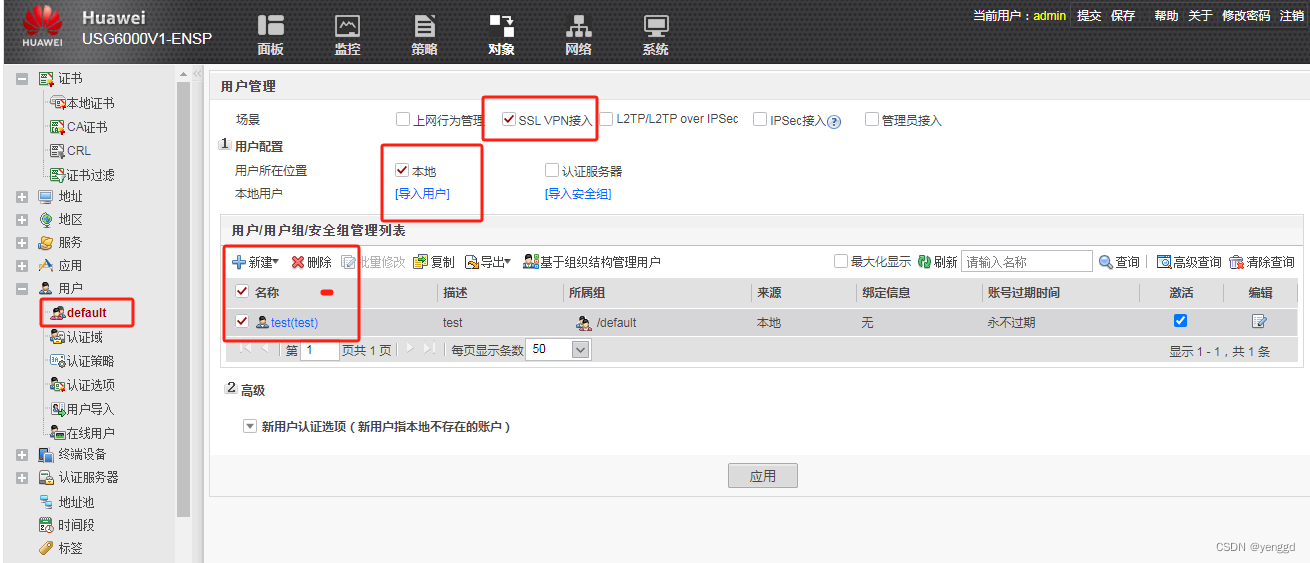Enable the IPSec接入 checkbox

(x=760, y=120)
